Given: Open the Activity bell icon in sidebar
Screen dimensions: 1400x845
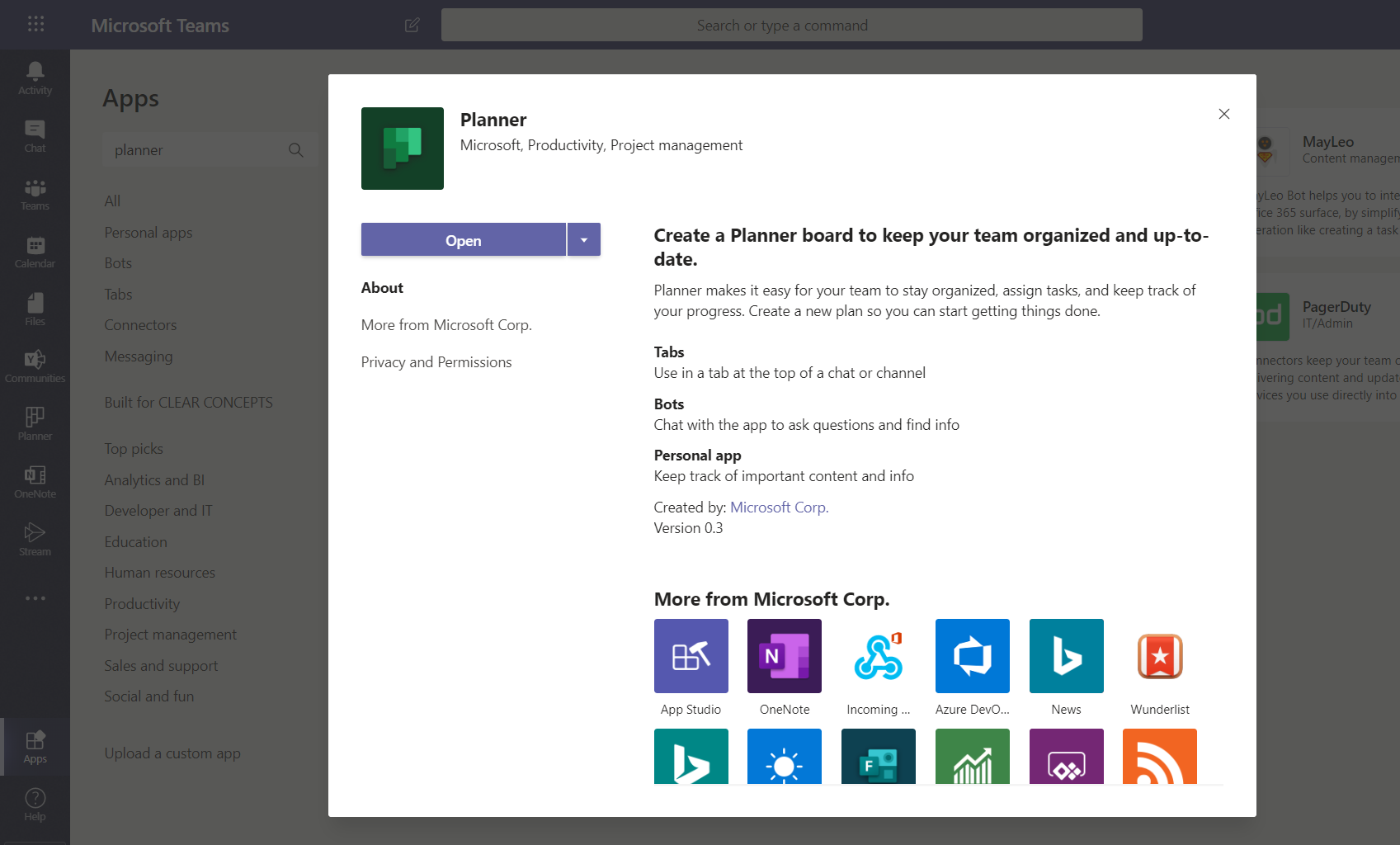Looking at the screenshot, I should coord(35,78).
